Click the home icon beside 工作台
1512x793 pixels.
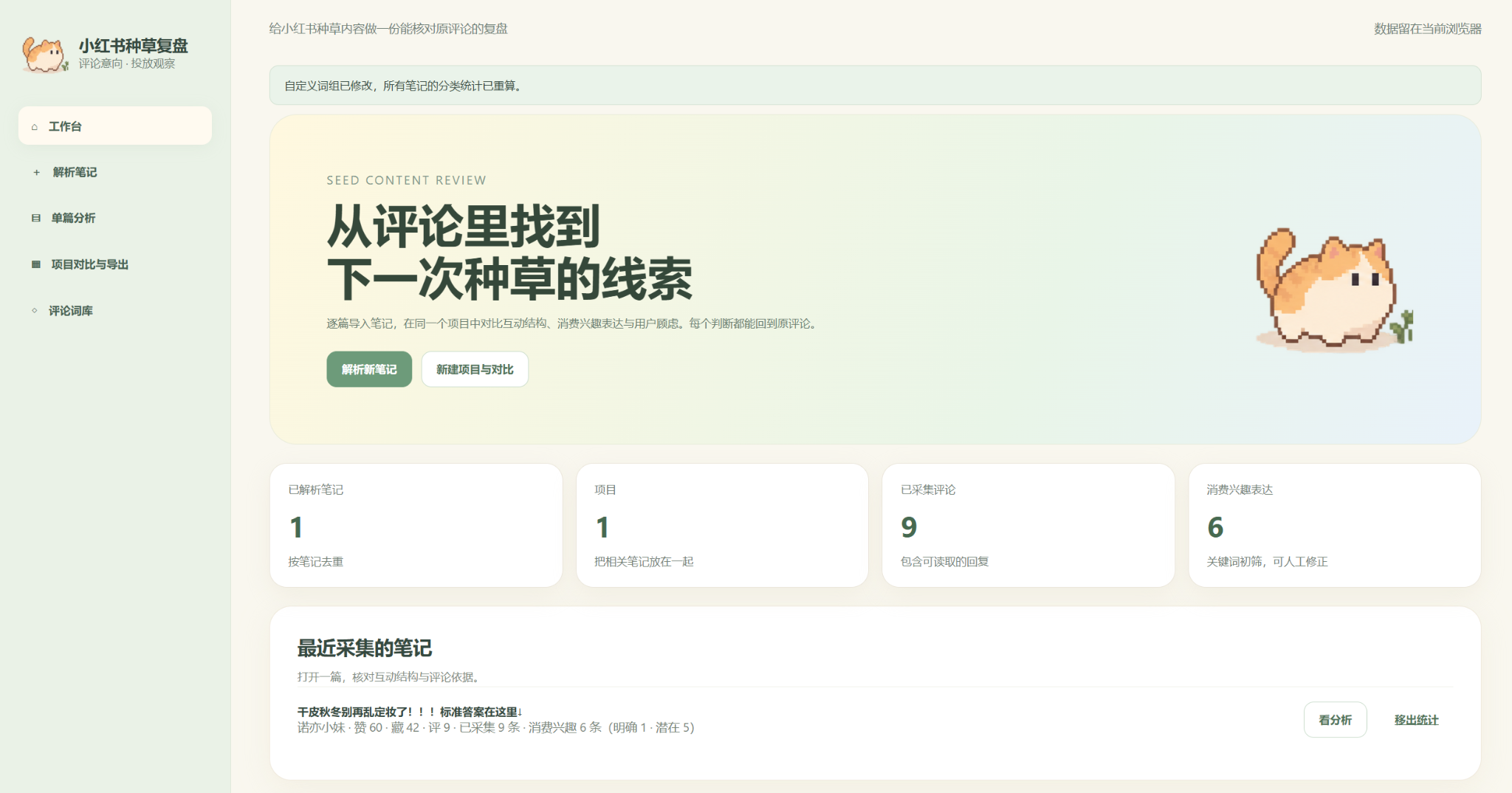(35, 127)
